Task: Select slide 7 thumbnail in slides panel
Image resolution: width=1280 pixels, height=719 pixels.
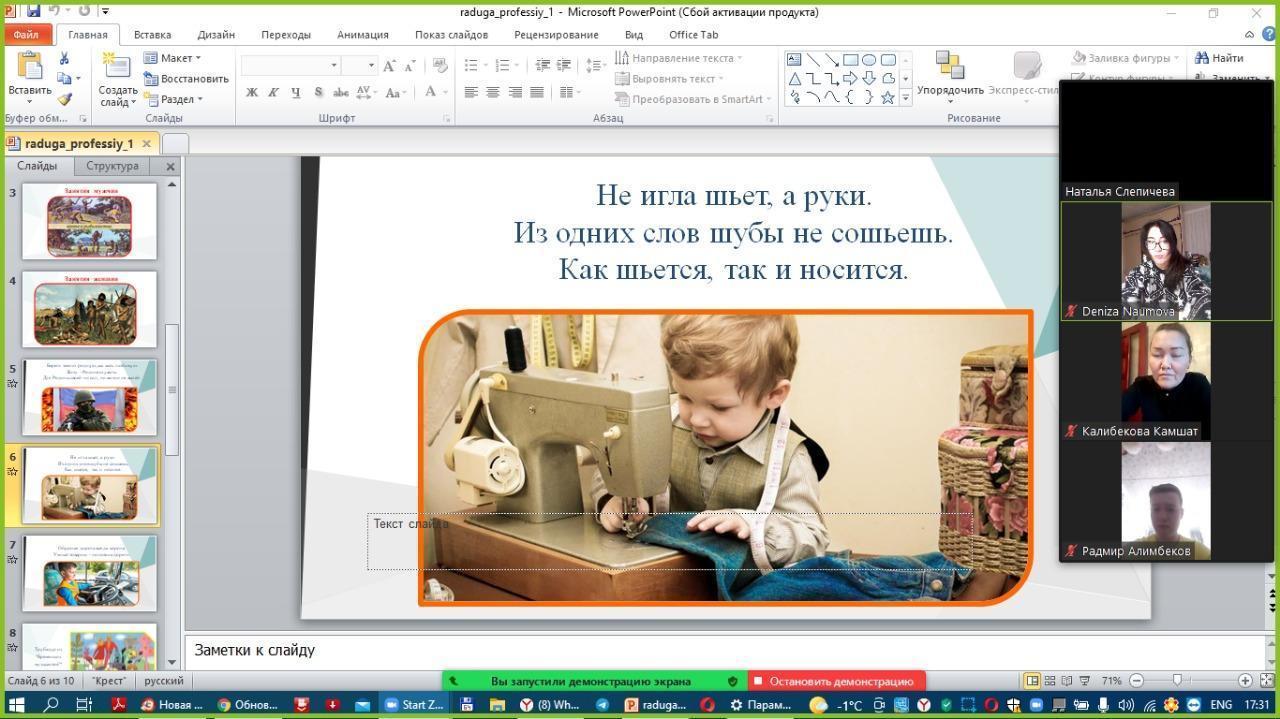Action: [x=90, y=573]
